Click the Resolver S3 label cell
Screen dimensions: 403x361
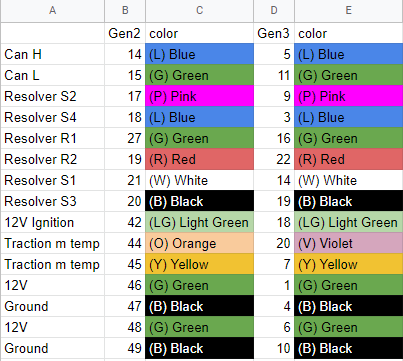pos(52,201)
